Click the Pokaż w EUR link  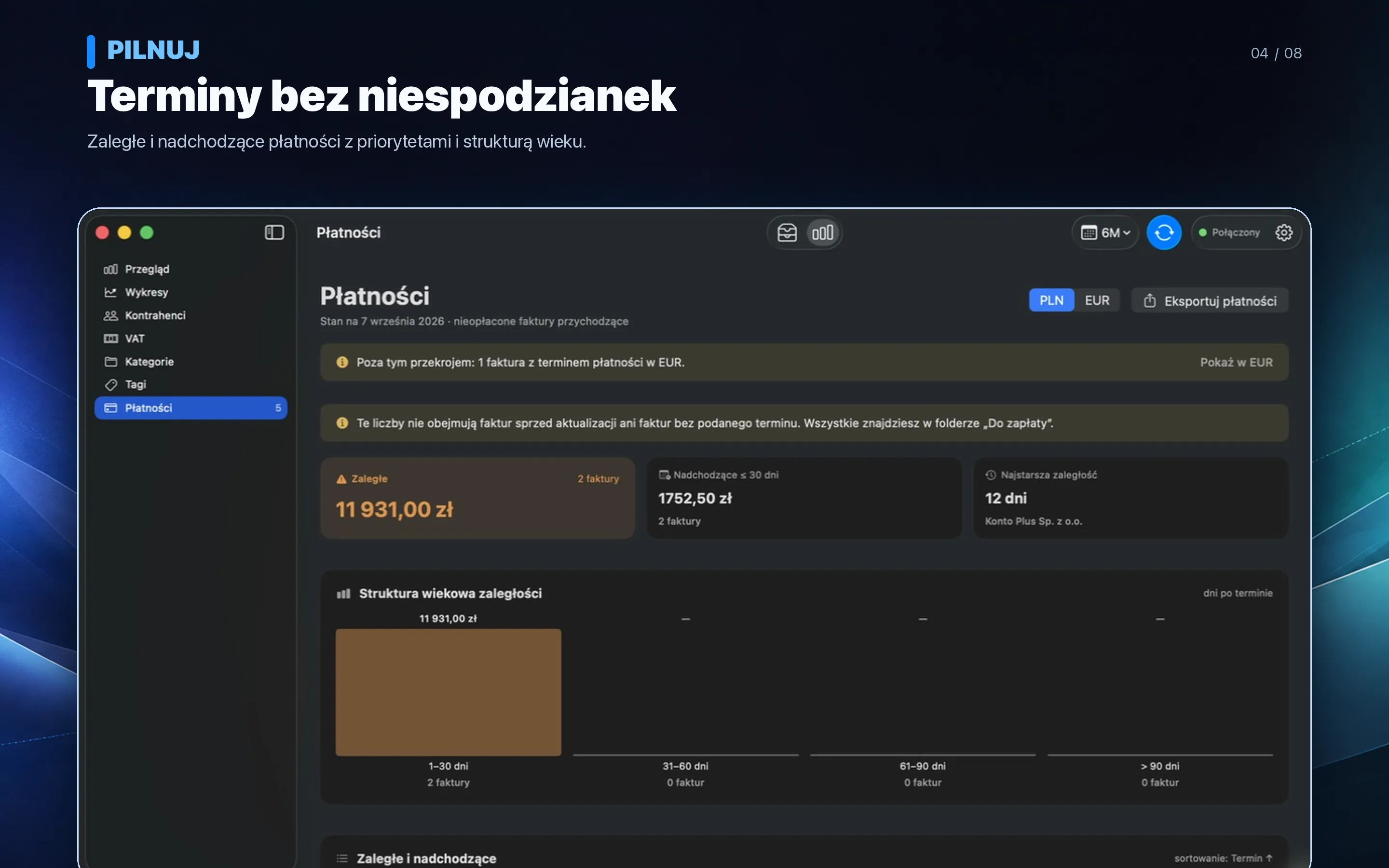coord(1236,362)
